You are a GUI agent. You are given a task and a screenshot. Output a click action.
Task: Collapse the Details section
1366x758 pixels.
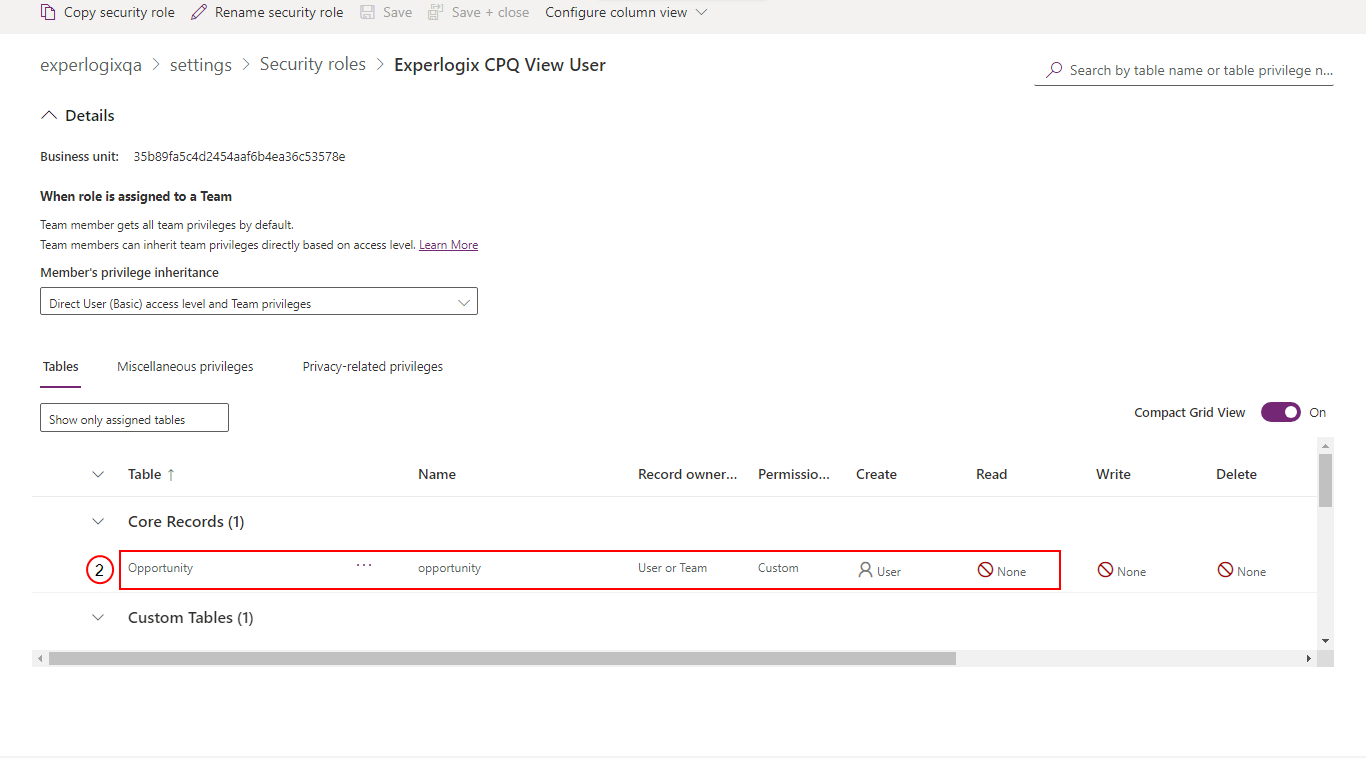(49, 115)
